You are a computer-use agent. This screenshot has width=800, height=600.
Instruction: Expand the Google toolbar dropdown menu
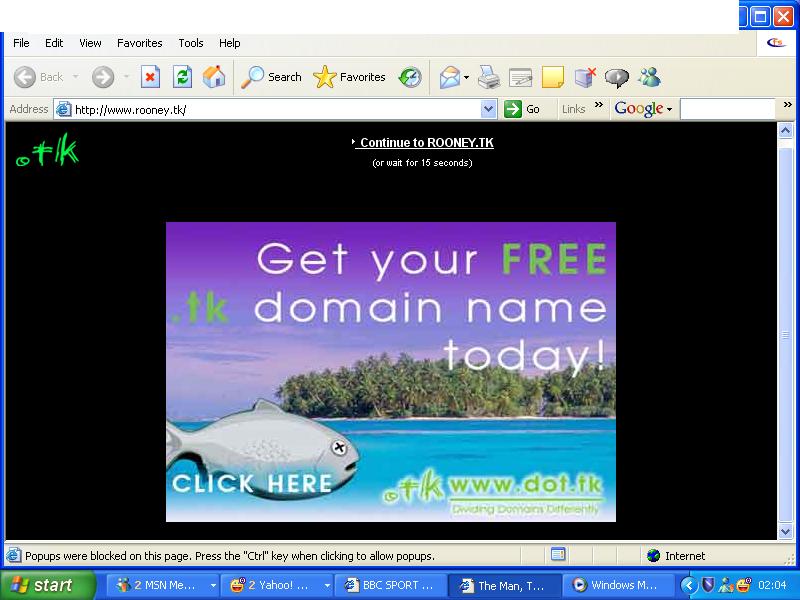click(669, 109)
